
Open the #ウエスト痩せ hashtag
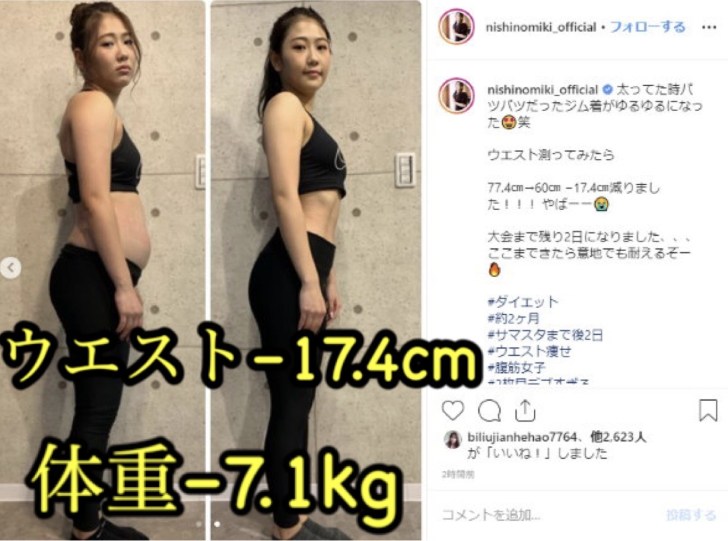530,352
